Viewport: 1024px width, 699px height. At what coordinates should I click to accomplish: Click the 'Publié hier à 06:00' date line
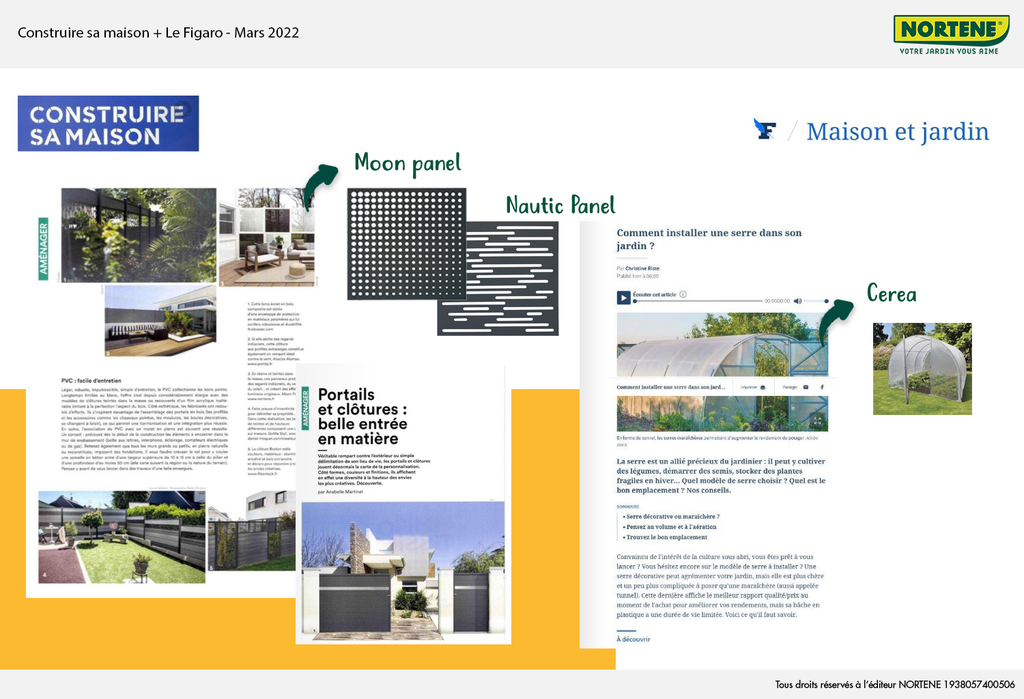click(x=637, y=276)
